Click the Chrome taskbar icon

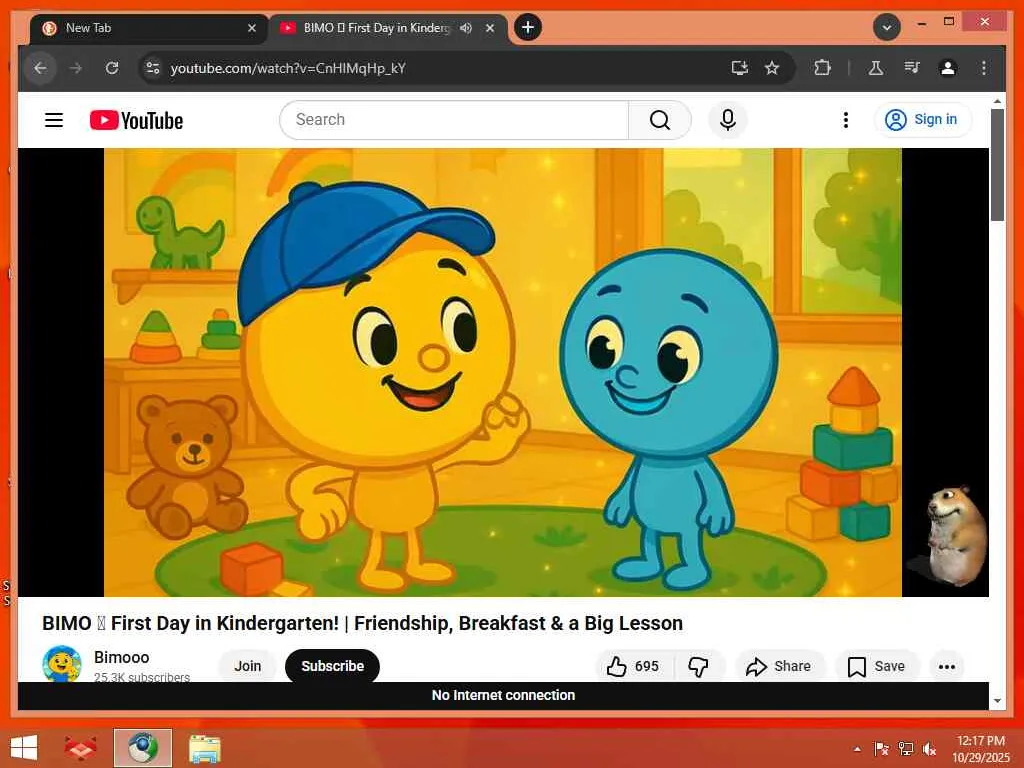pos(142,748)
